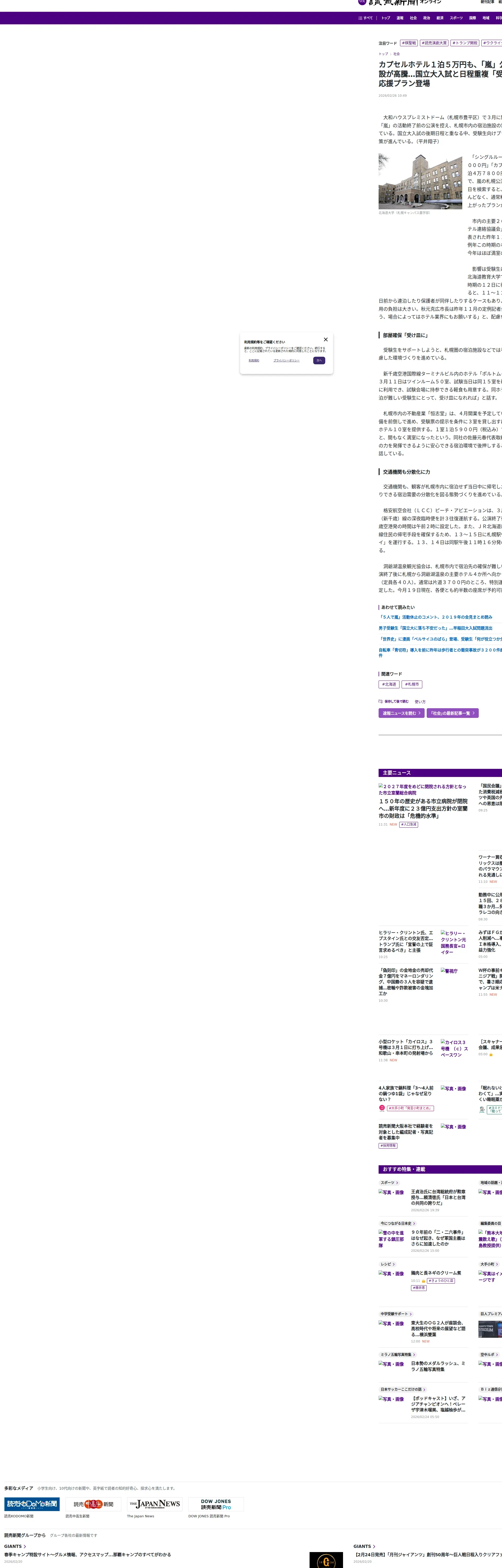This screenshot has width=502, height=1568.
Task: Expand the スポーツ section chevron
Action: (397, 1183)
